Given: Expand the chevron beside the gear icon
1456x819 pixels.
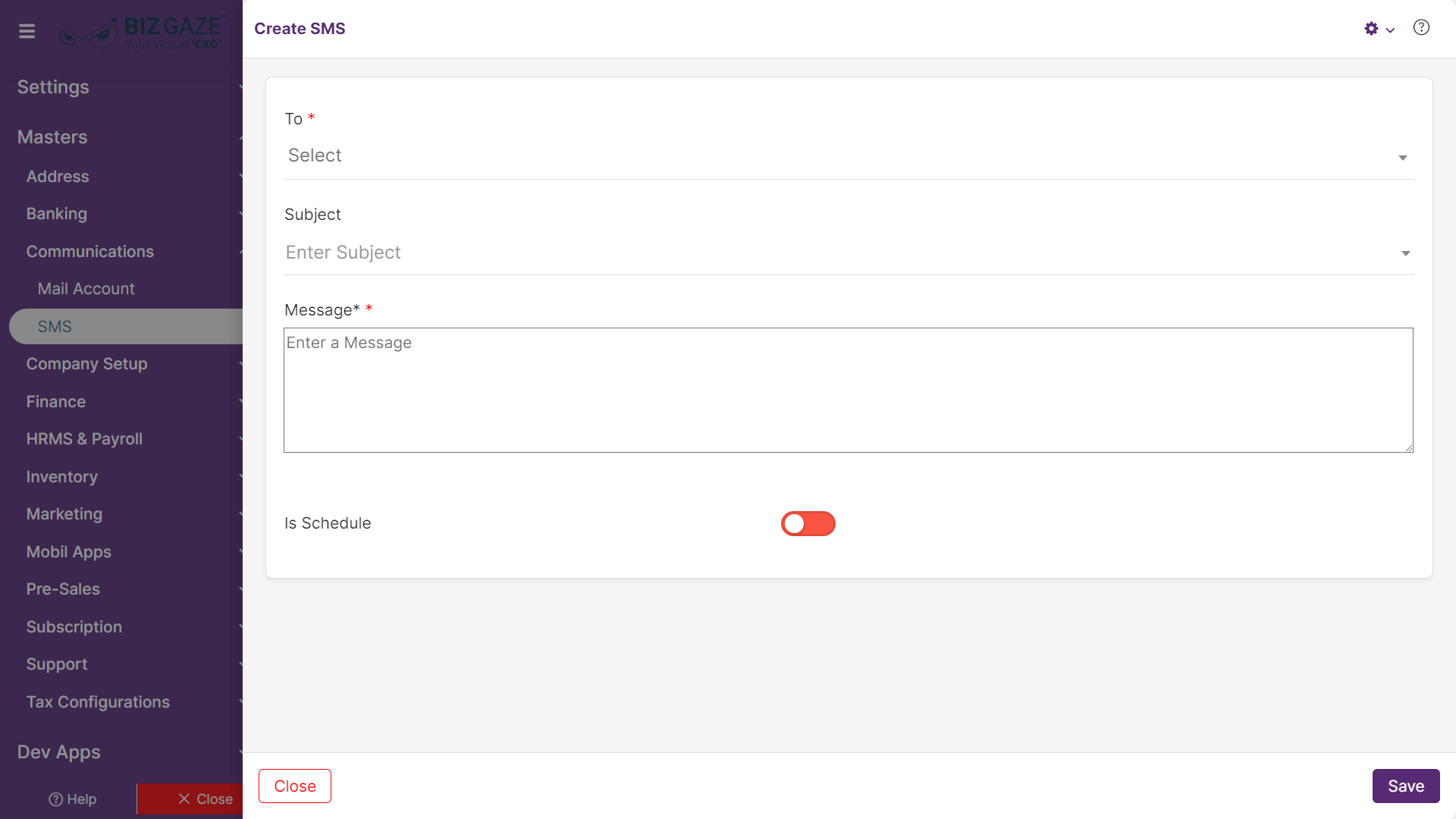Looking at the screenshot, I should [x=1390, y=30].
